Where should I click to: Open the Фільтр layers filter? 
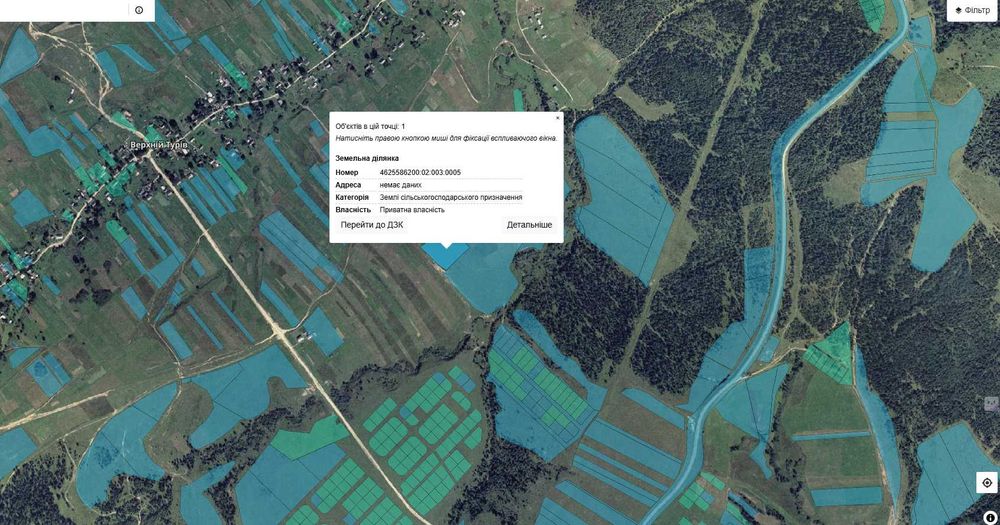(x=973, y=10)
